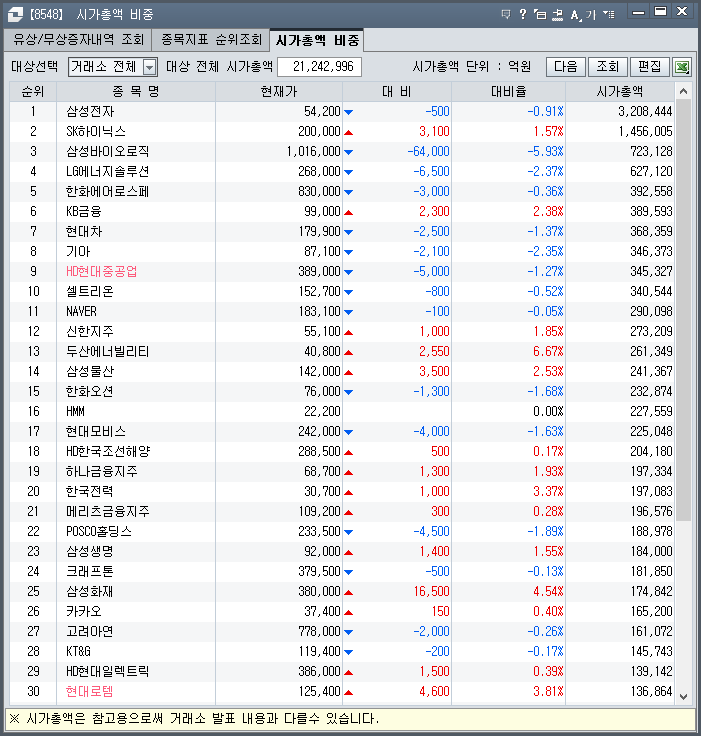This screenshot has height=736, width=701.
Task: Select 삼성바이오로직 in the list
Action: [x=108, y=152]
